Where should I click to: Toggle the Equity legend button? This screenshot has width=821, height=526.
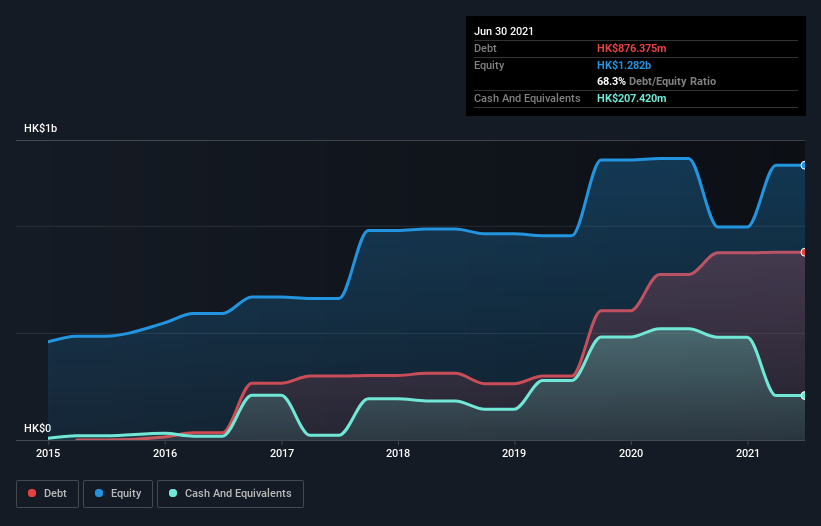point(118,494)
